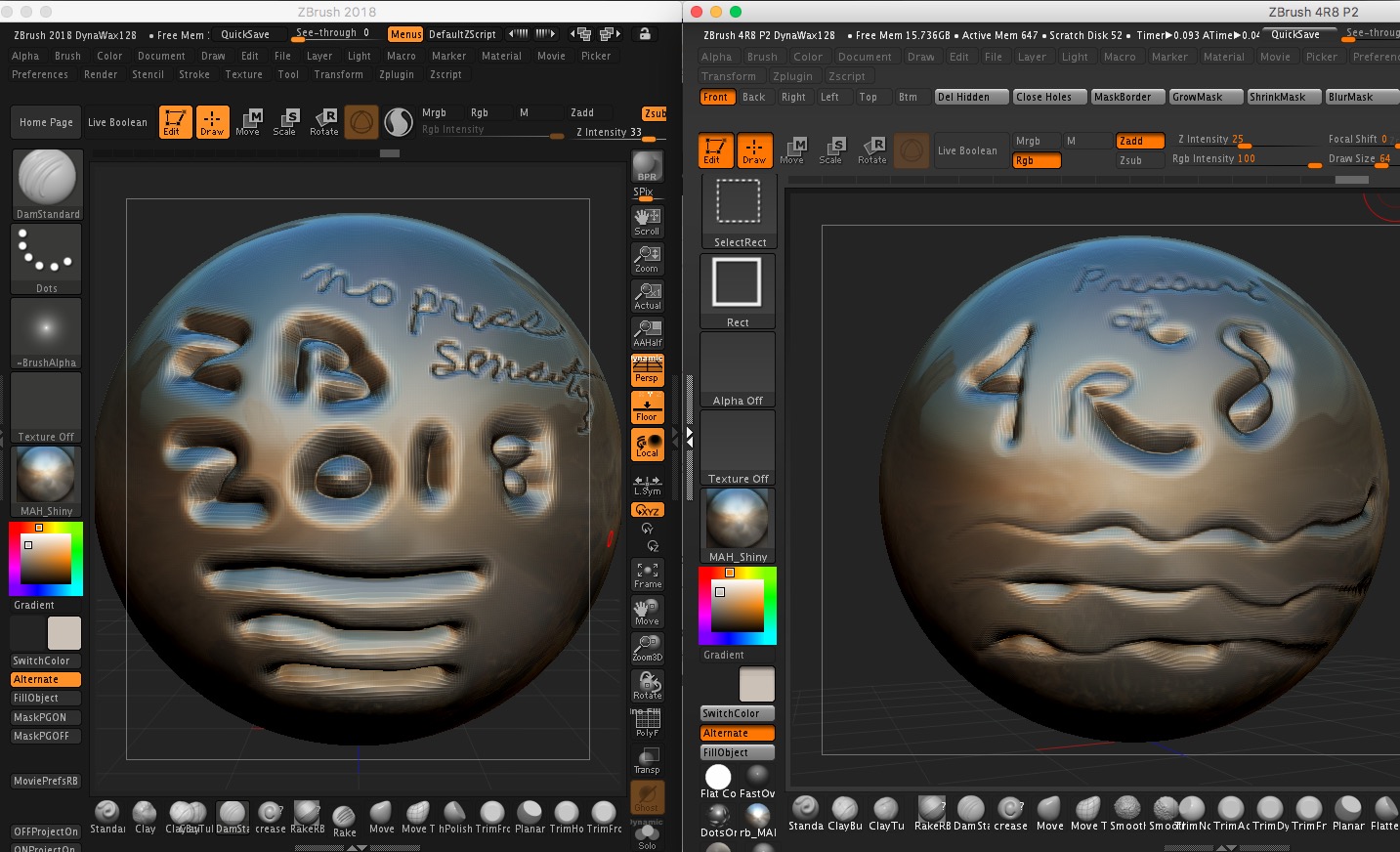
Task: Select the Clay brush in bottom shelf
Action: 145,818
